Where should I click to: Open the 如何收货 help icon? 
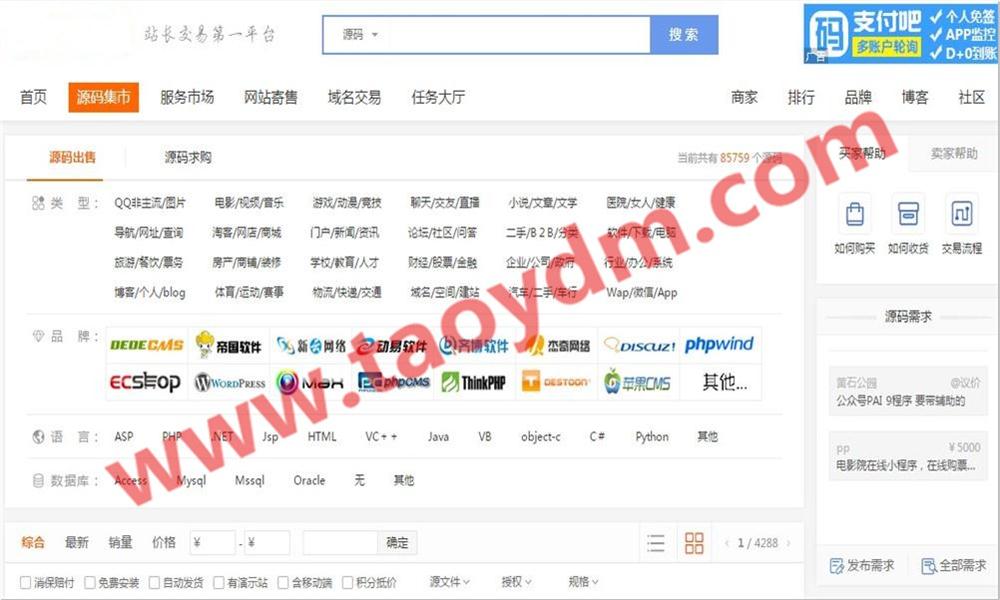(908, 214)
